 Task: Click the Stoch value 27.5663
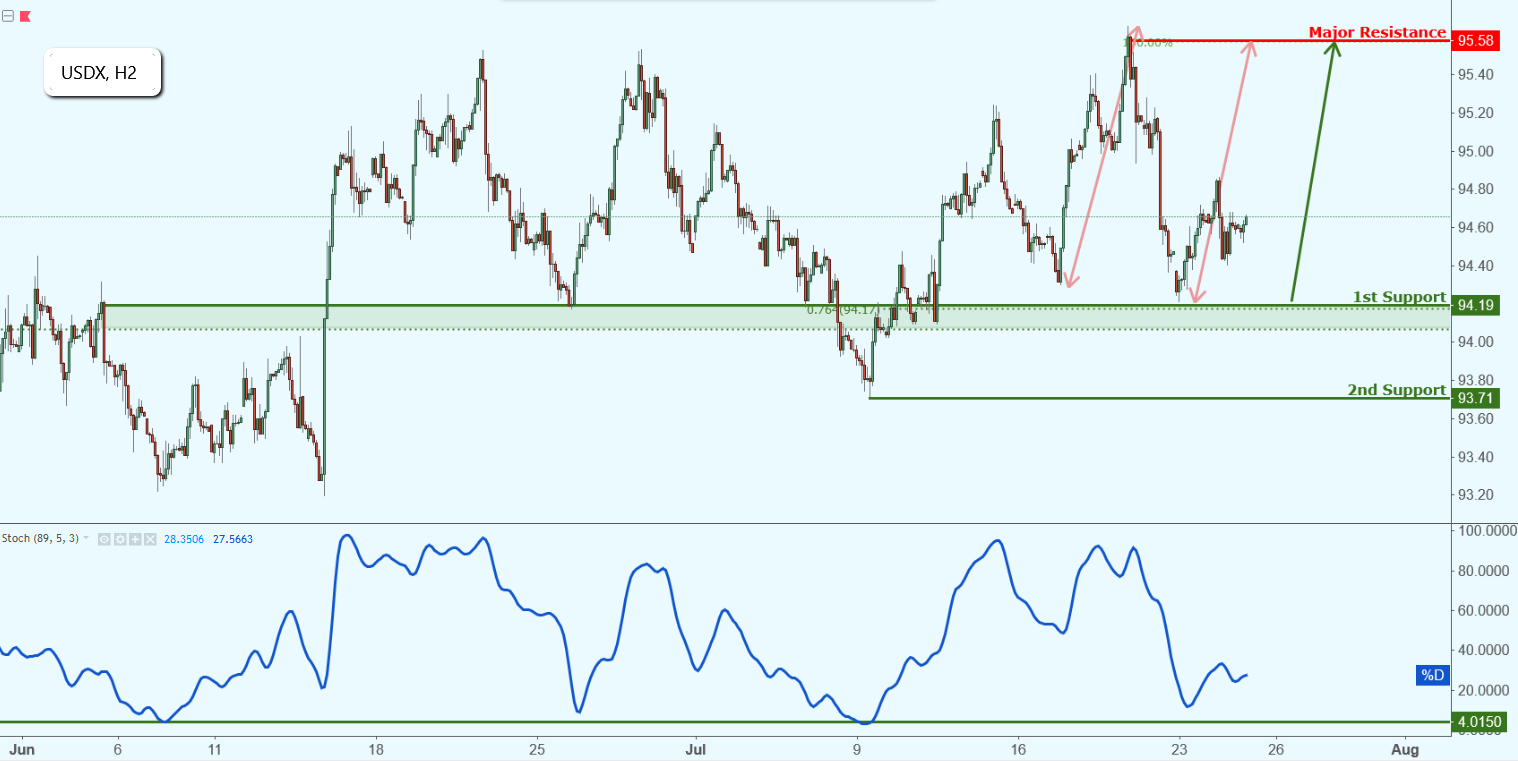[233, 539]
